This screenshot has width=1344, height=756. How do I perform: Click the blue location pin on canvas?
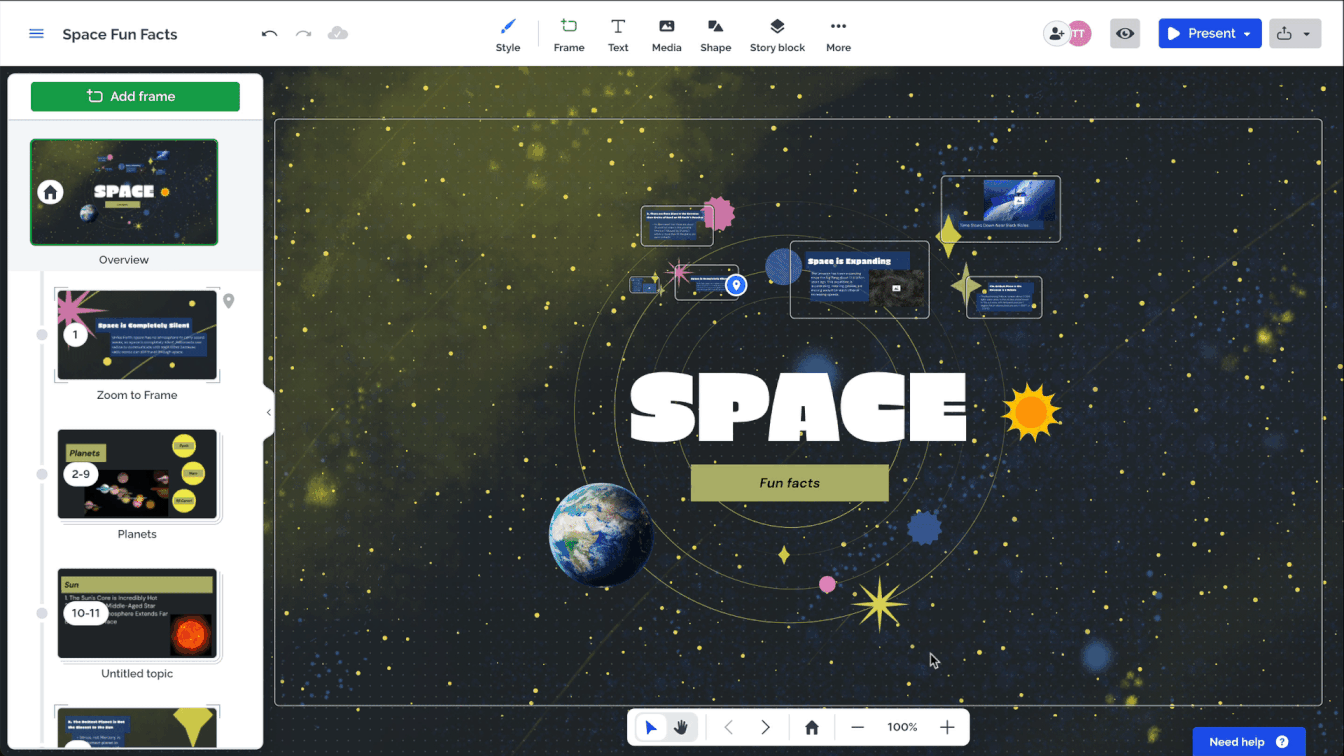click(x=736, y=286)
